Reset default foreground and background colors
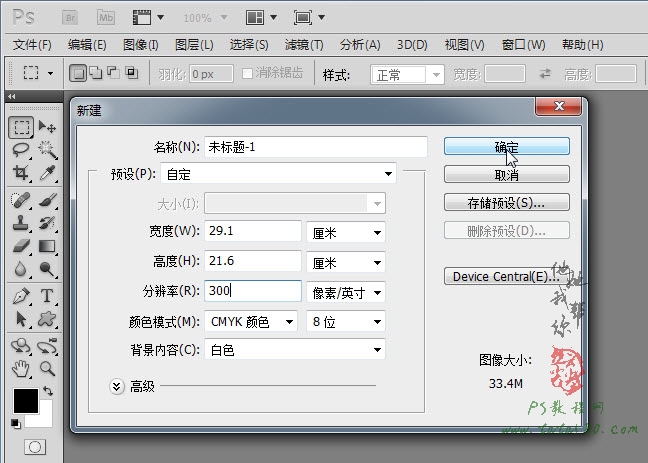This screenshot has width=648, height=463. point(16,423)
